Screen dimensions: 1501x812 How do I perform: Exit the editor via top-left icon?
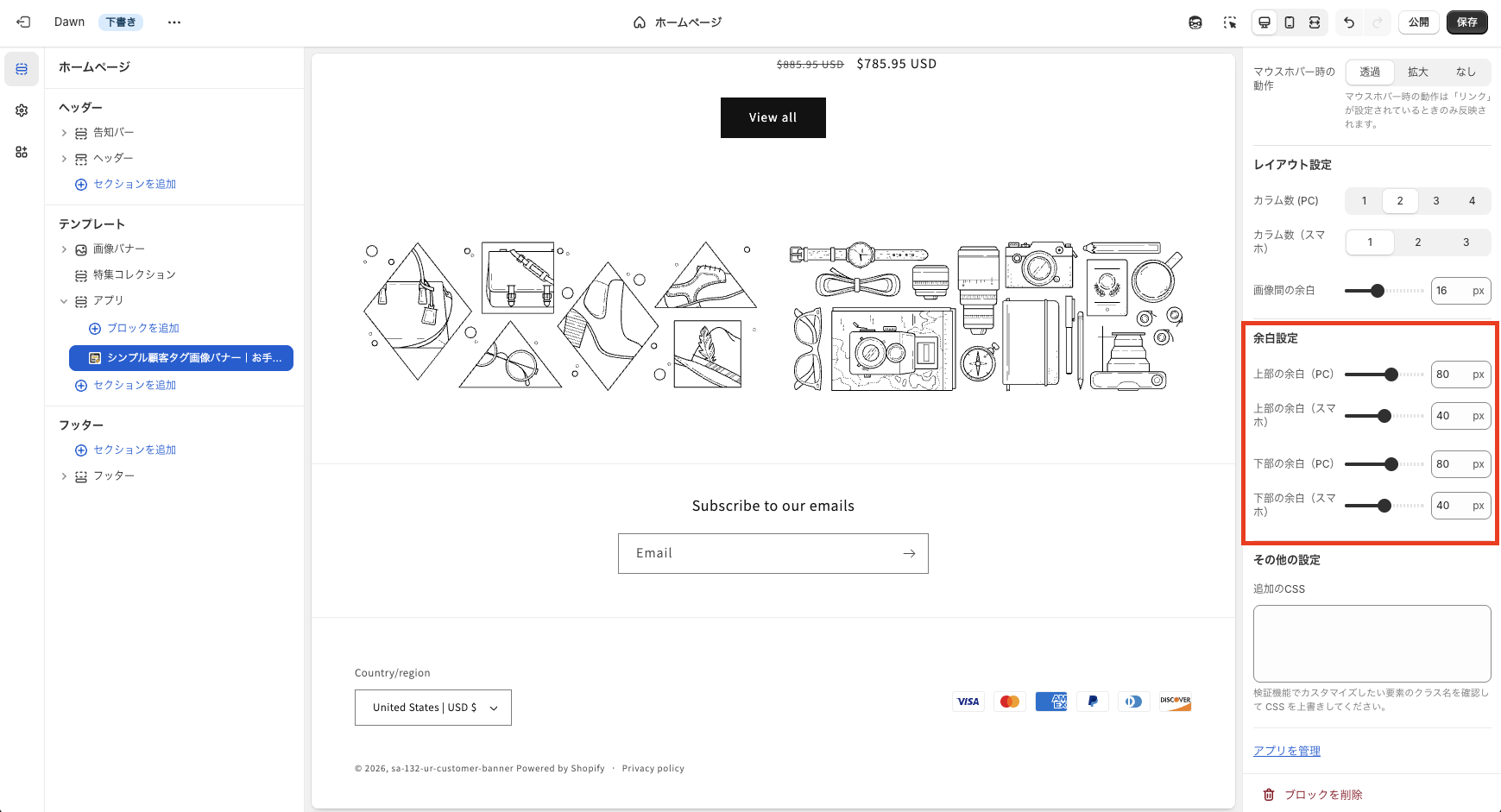coord(22,22)
